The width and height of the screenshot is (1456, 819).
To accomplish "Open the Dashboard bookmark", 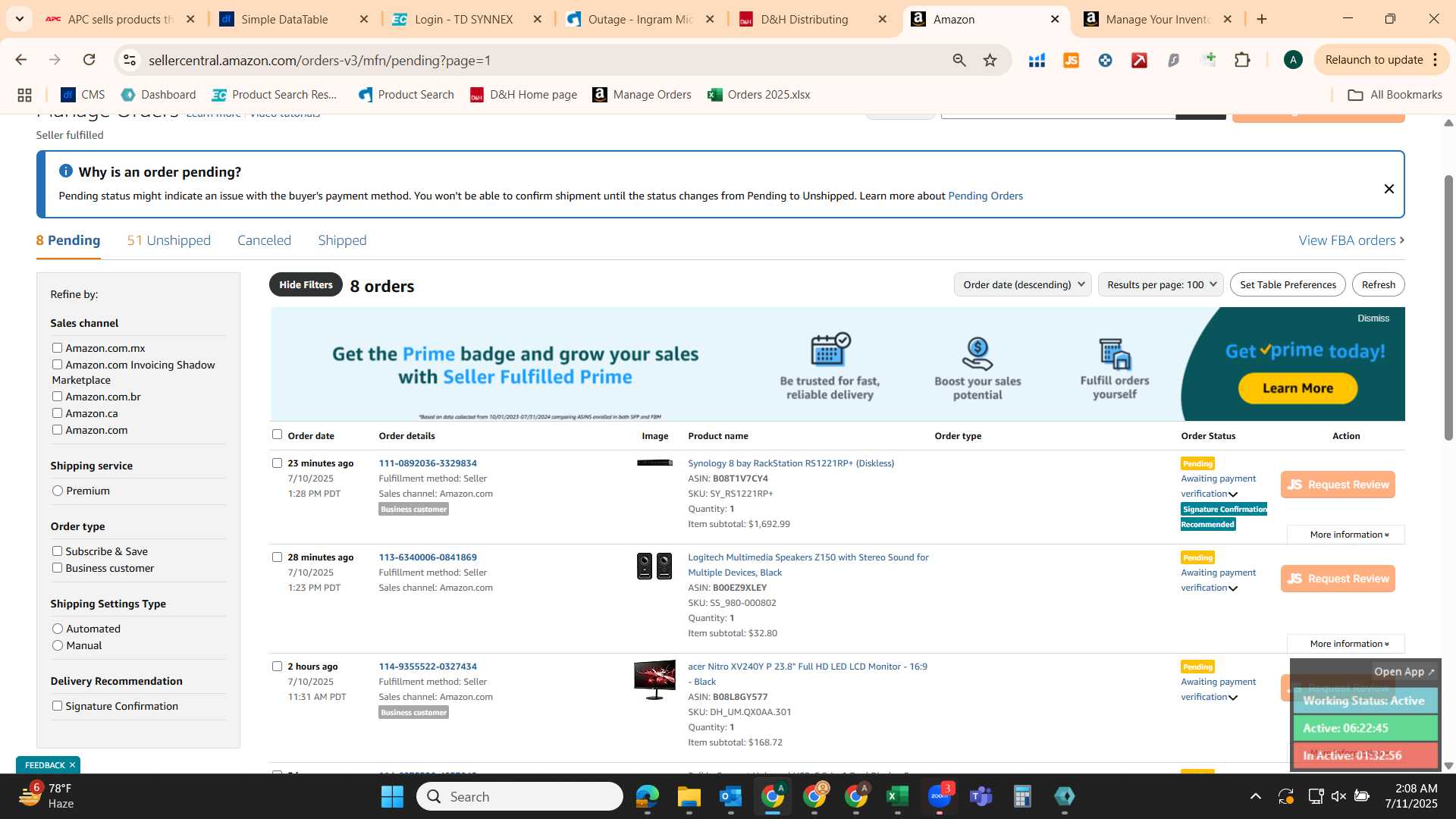I will 158,95.
